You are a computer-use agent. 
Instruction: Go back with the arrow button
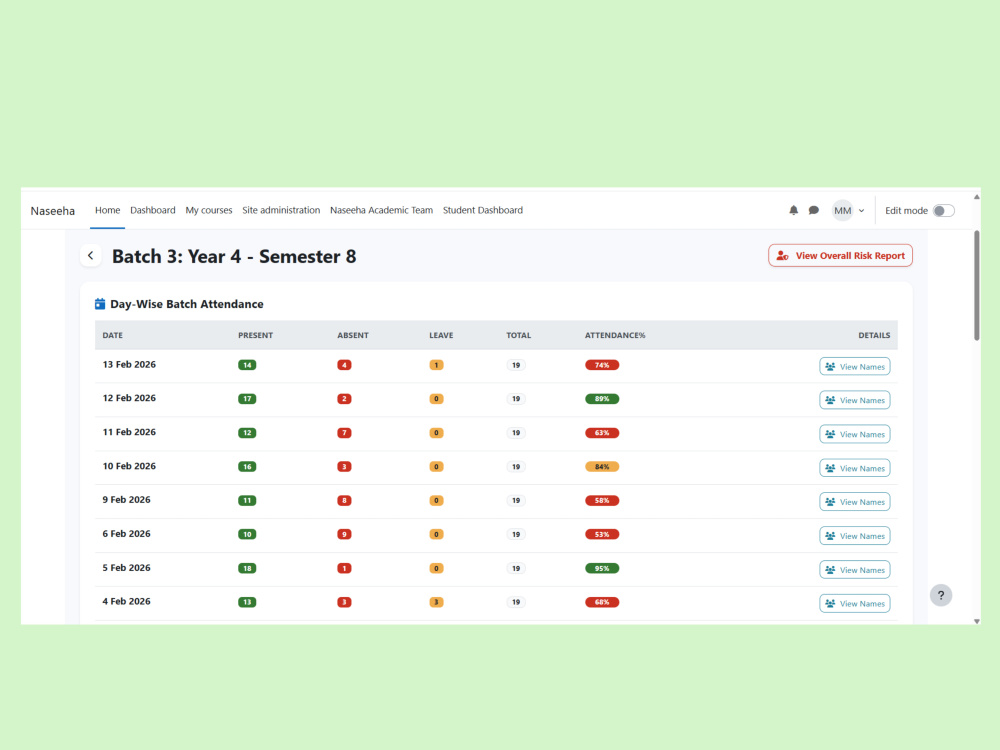91,256
